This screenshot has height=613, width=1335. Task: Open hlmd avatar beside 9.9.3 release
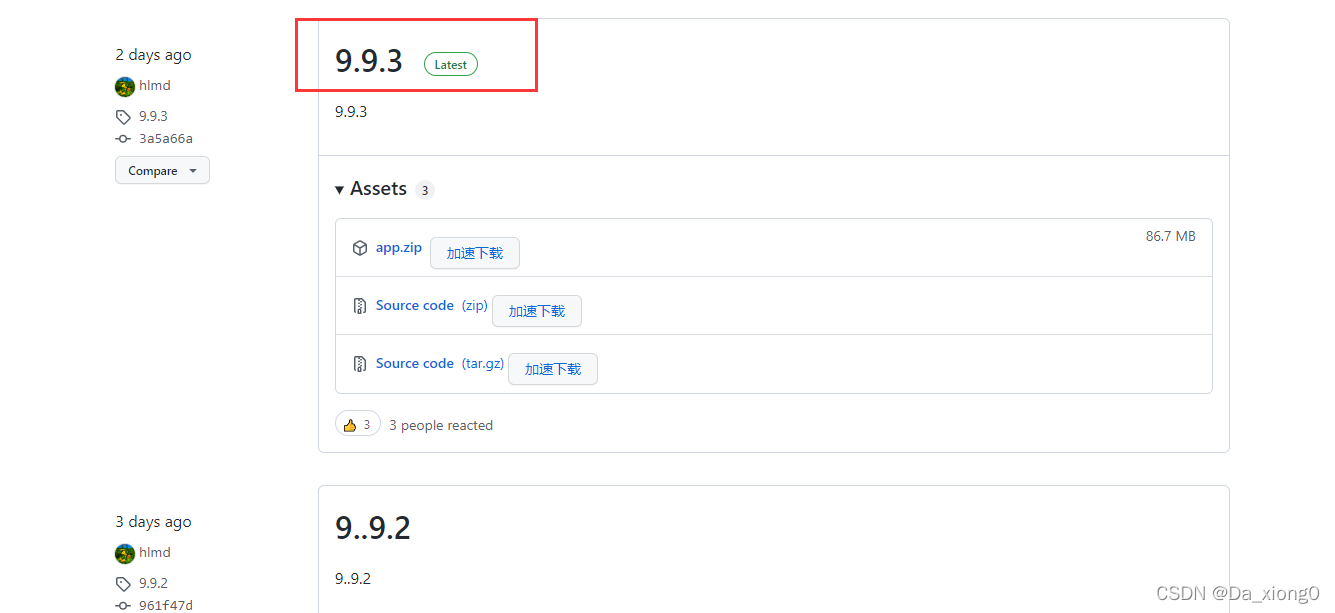pos(125,86)
